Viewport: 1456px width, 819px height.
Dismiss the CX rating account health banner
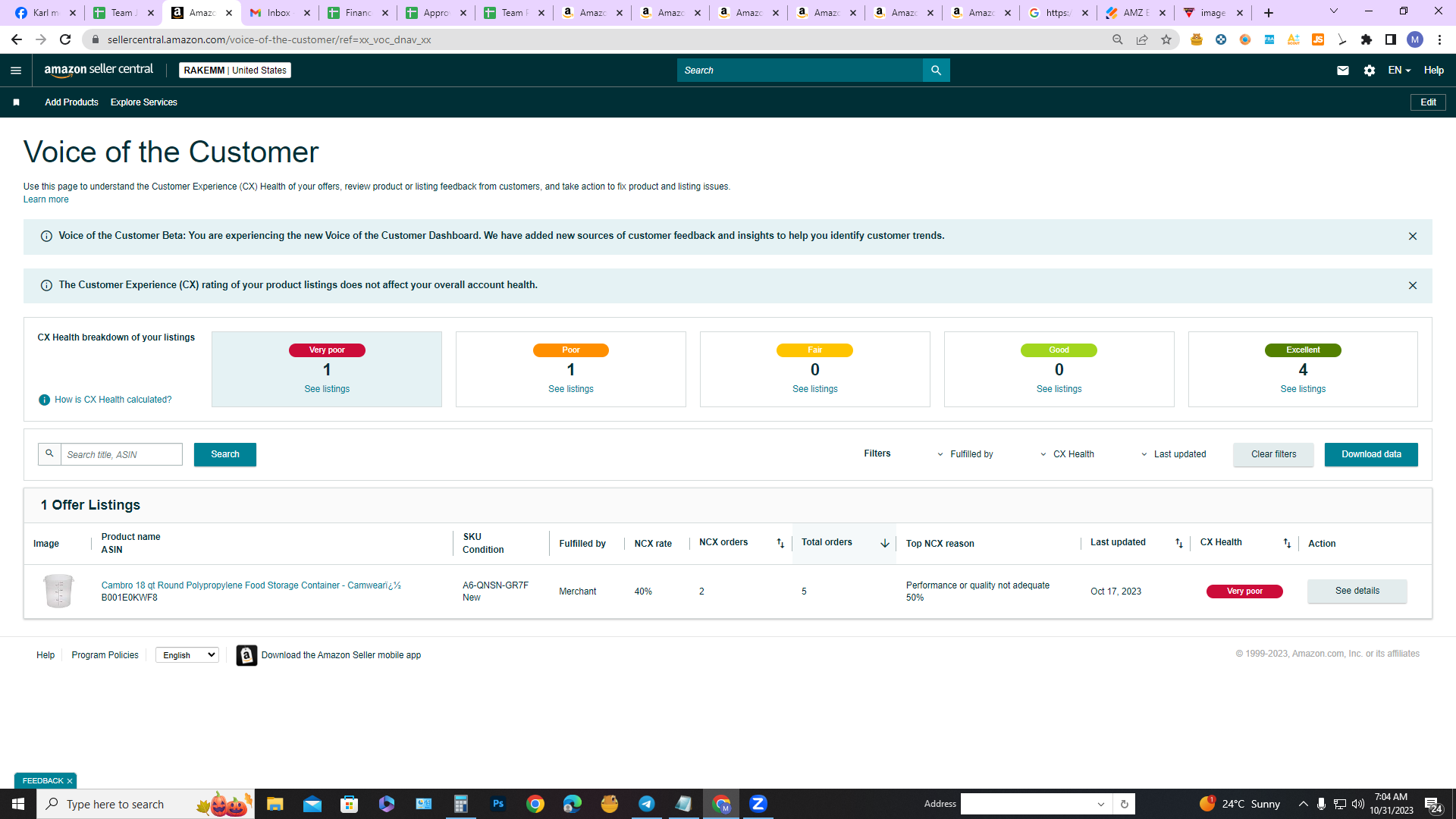pyautogui.click(x=1412, y=286)
